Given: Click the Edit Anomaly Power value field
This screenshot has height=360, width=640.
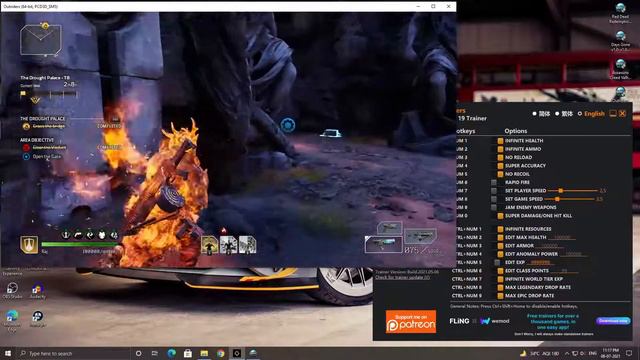Looking at the screenshot, I should (x=575, y=254).
